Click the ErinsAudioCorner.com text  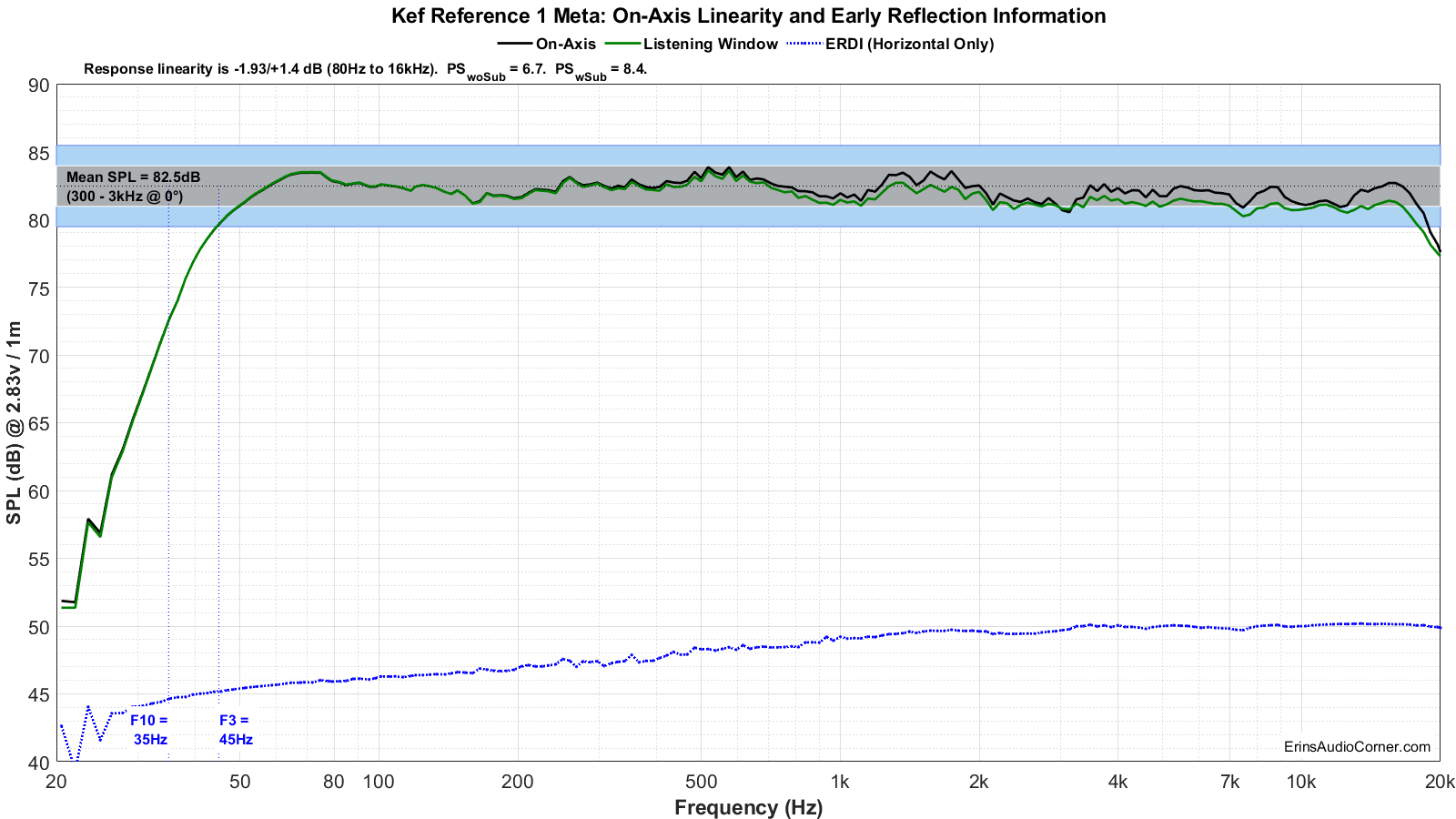pos(1357,746)
